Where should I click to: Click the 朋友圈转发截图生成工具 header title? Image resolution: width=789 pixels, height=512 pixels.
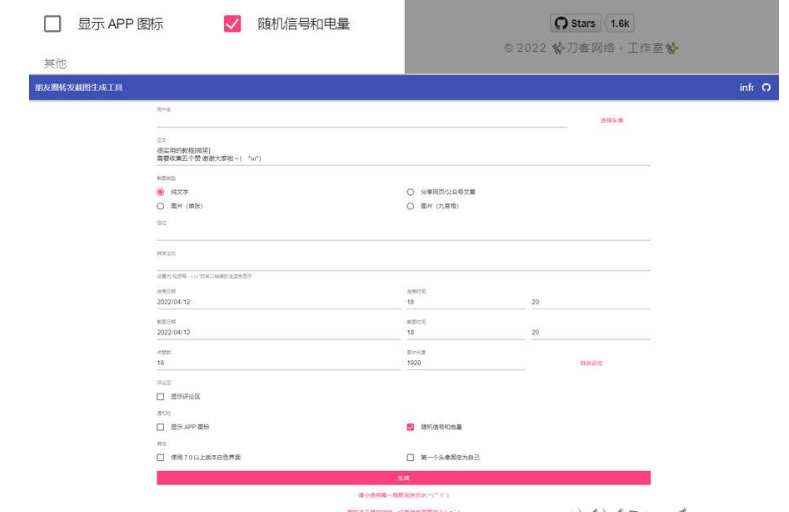tap(79, 88)
